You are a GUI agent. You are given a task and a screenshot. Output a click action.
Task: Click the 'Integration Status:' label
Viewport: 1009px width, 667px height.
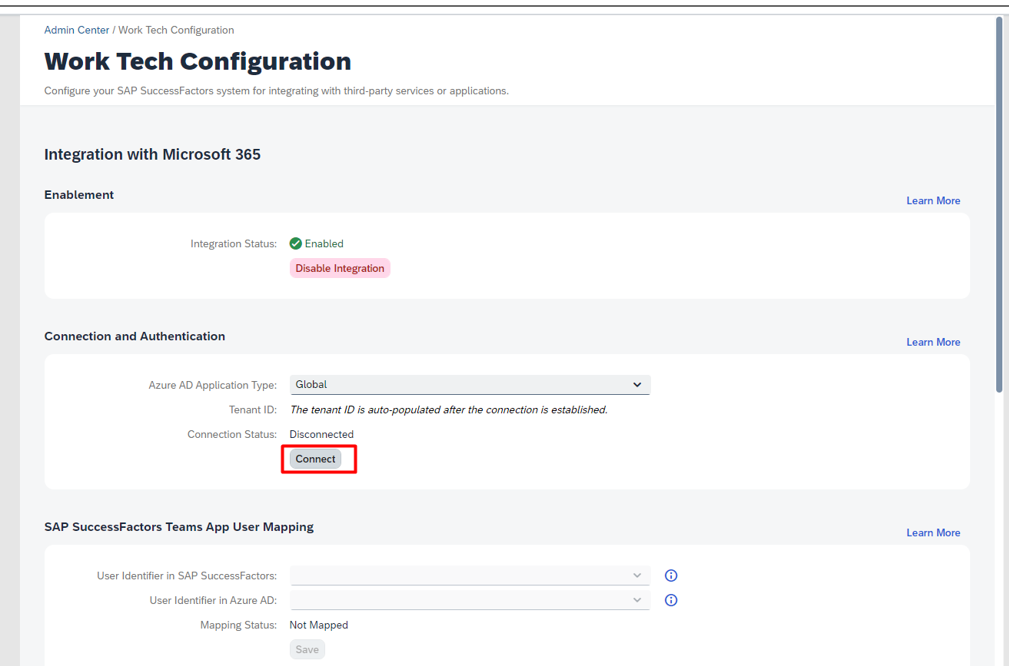[234, 244]
